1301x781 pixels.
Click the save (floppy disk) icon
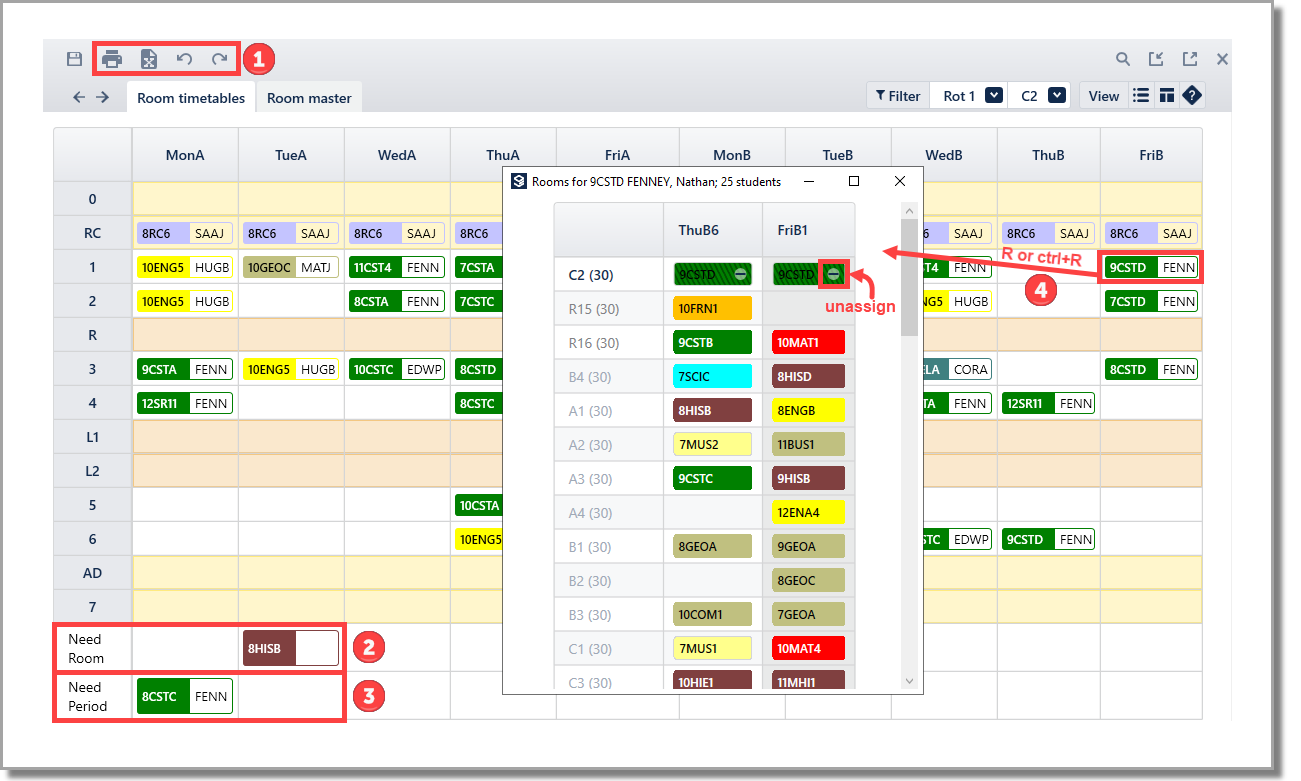(x=74, y=59)
